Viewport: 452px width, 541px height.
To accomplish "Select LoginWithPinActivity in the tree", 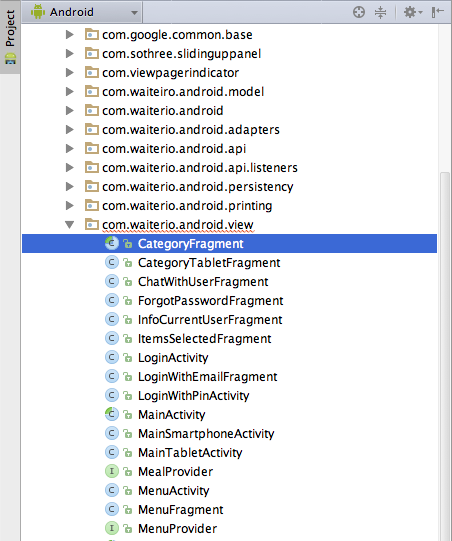I will pos(194,396).
